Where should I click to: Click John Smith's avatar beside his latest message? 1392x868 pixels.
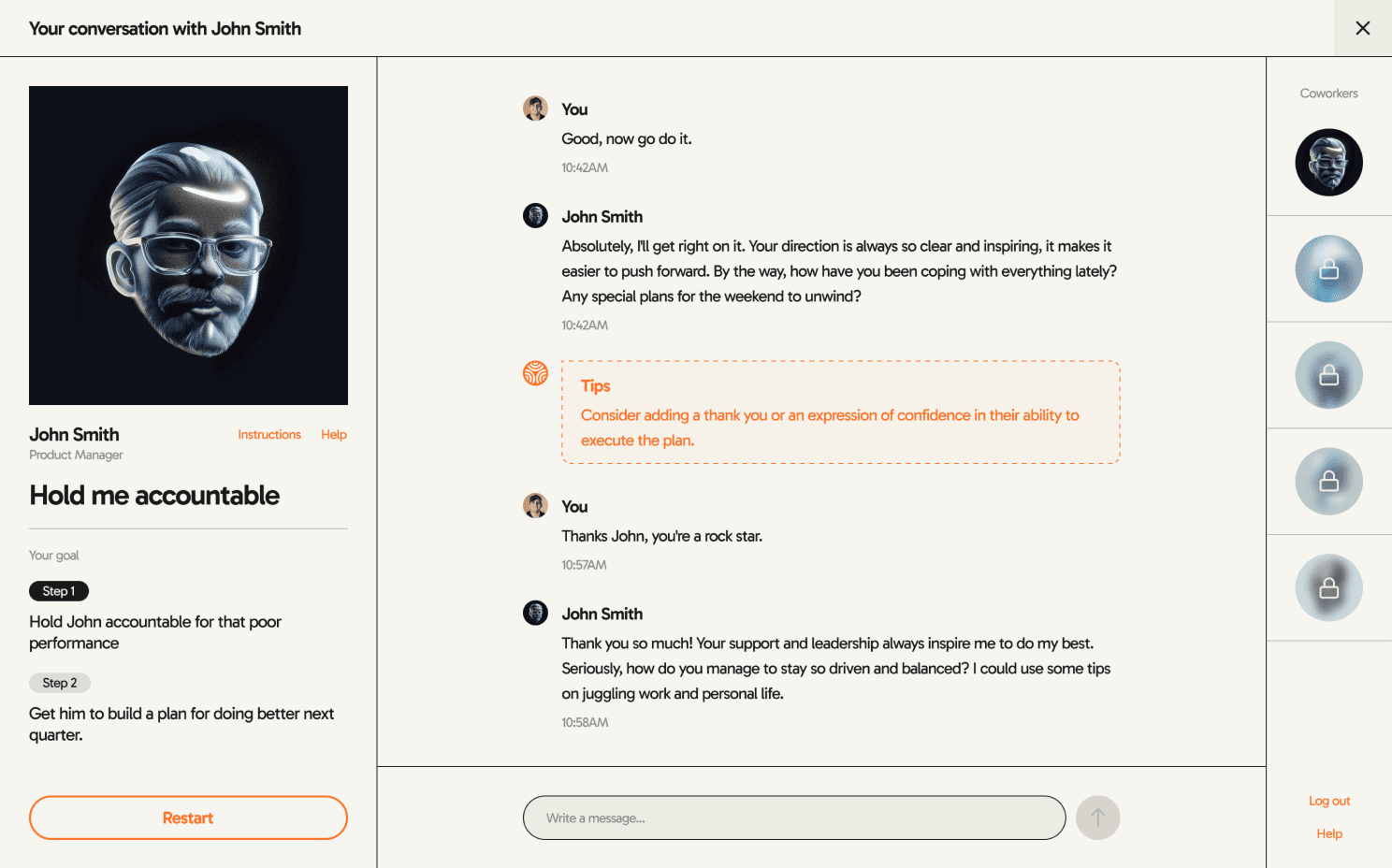(535, 614)
